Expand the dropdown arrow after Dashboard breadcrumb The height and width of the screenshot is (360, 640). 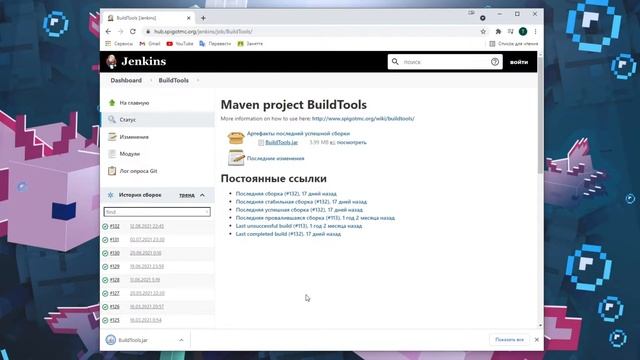151,80
